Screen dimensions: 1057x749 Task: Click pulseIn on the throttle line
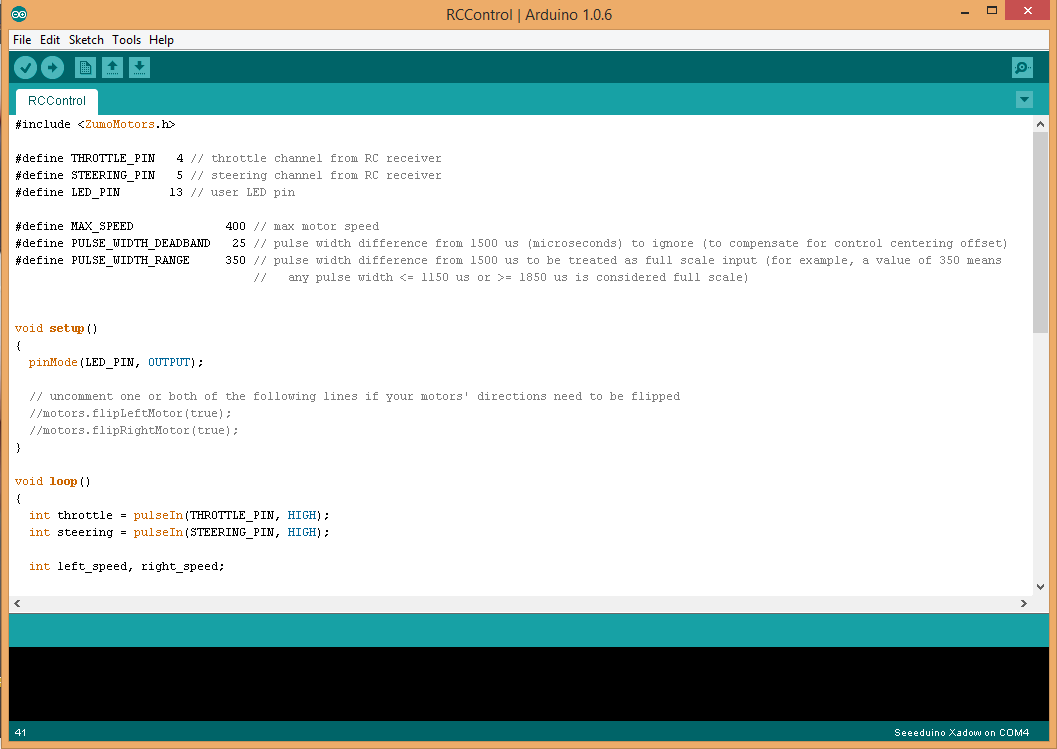pyautogui.click(x=158, y=515)
